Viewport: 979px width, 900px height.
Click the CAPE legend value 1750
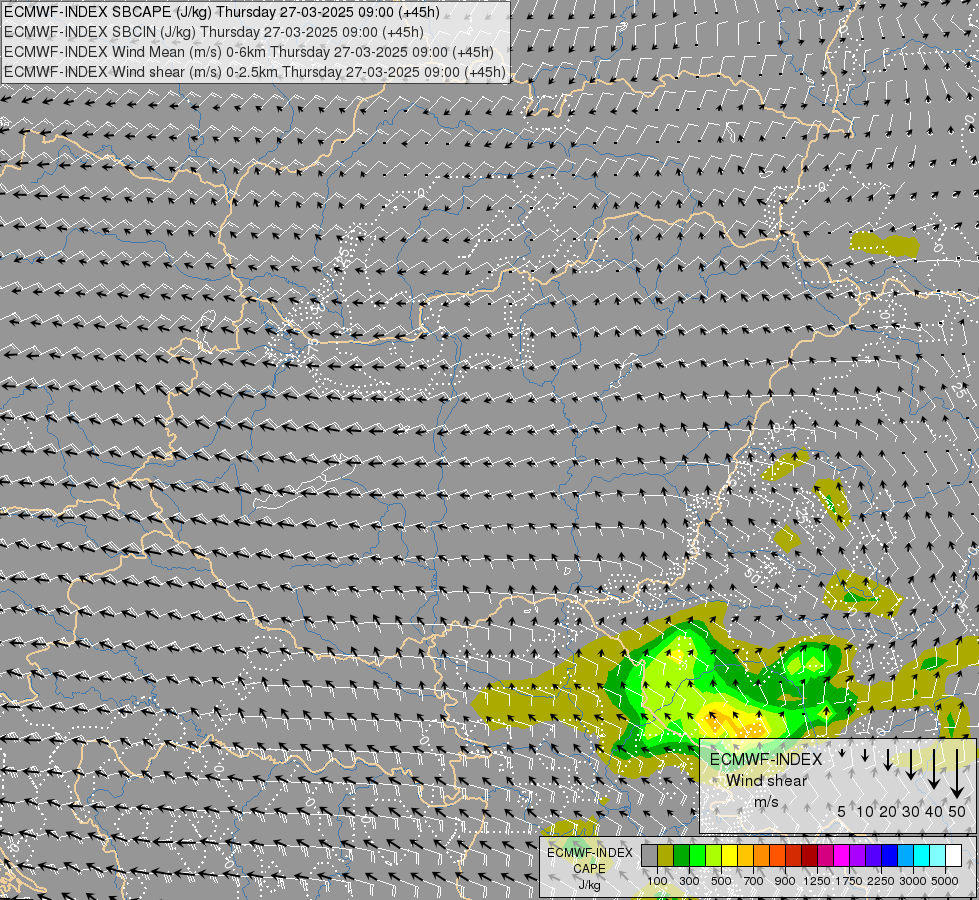pos(849,881)
